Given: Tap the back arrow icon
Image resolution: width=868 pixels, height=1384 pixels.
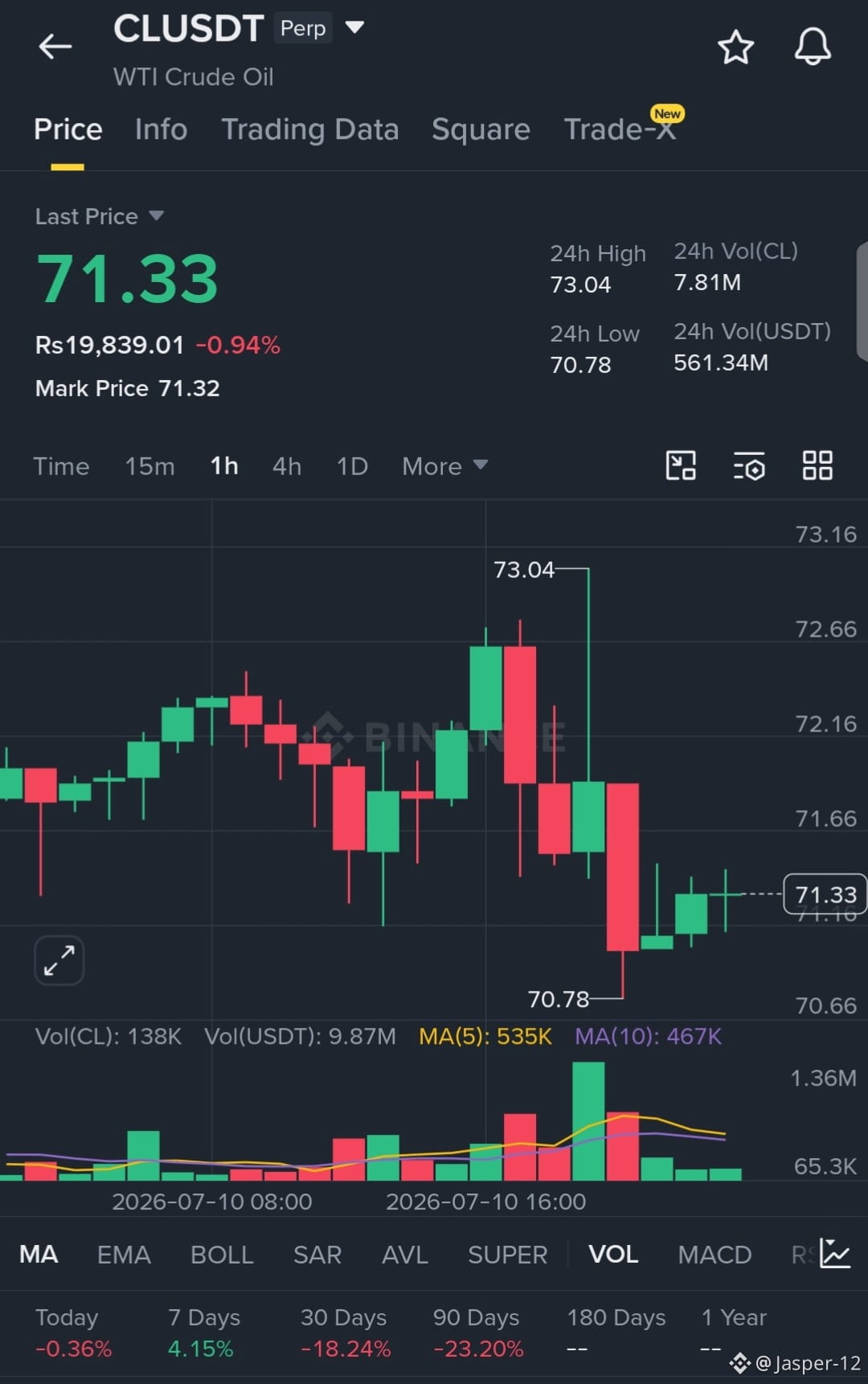Looking at the screenshot, I should [x=55, y=47].
